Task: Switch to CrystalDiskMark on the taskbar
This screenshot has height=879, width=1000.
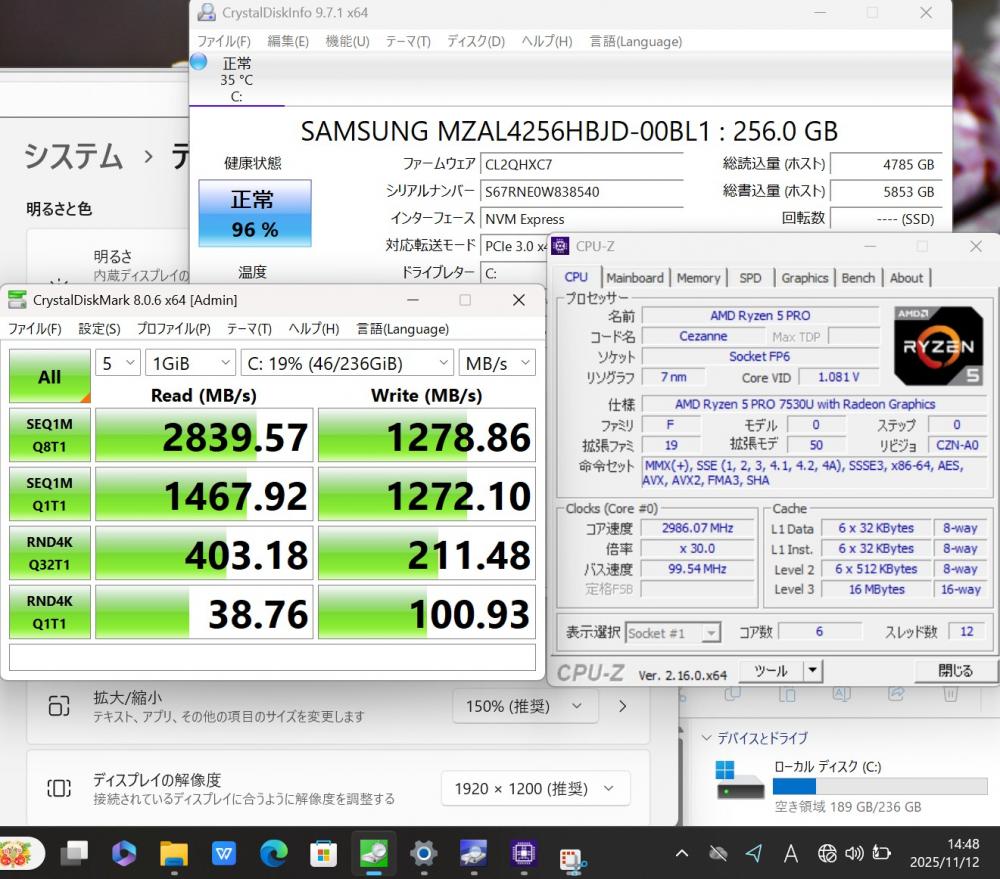Action: tap(374, 853)
